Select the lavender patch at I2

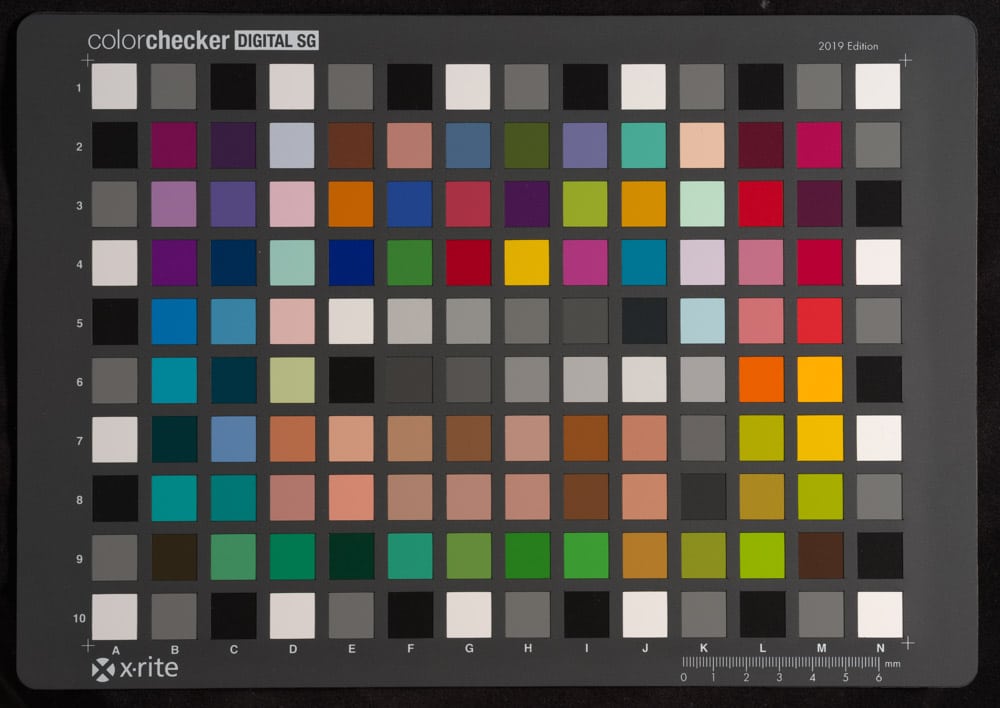click(585, 145)
